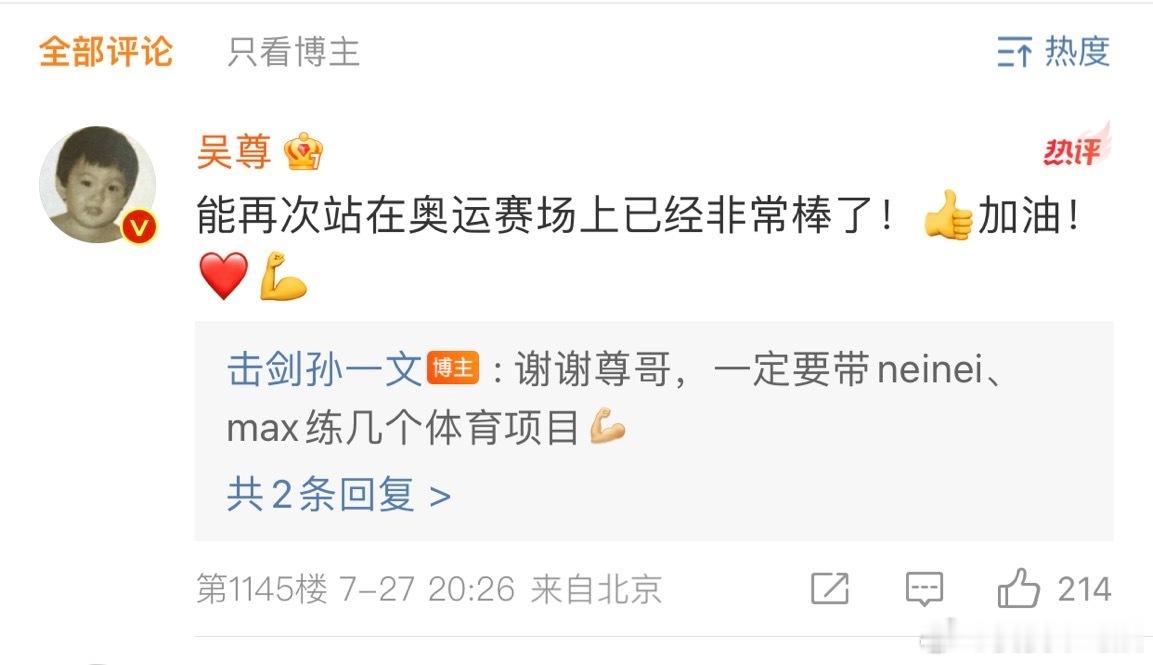Click the arrow after 共2条回复
Viewport: 1153px width, 665px height.
coord(440,497)
